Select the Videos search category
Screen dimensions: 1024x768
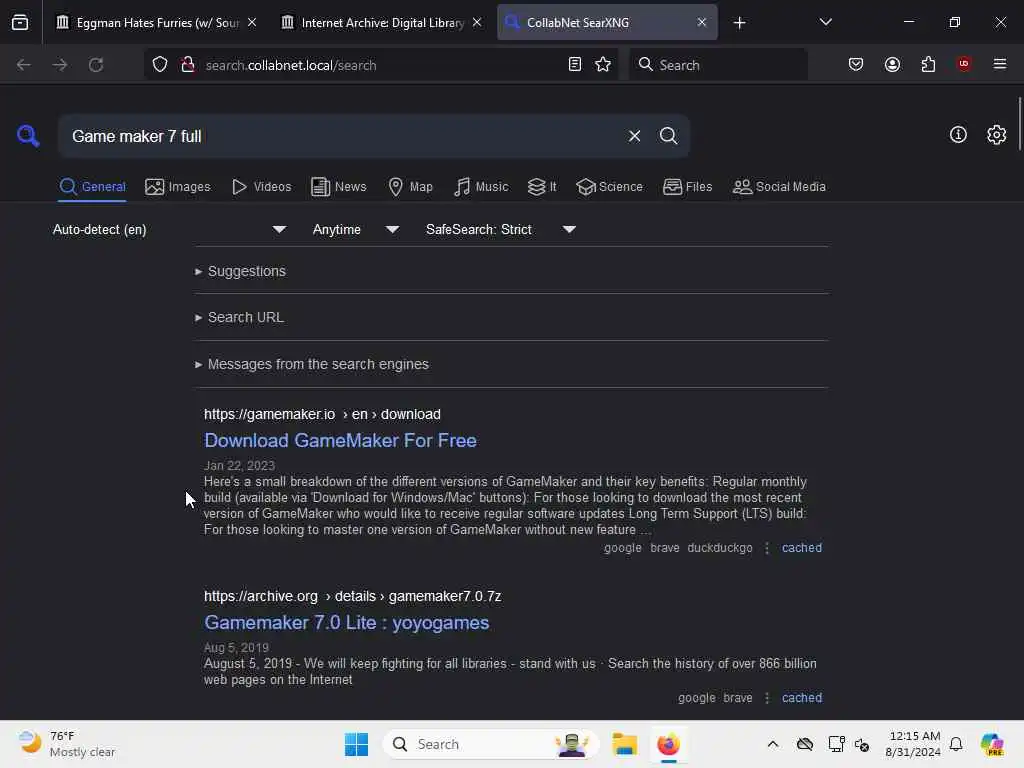point(261,187)
